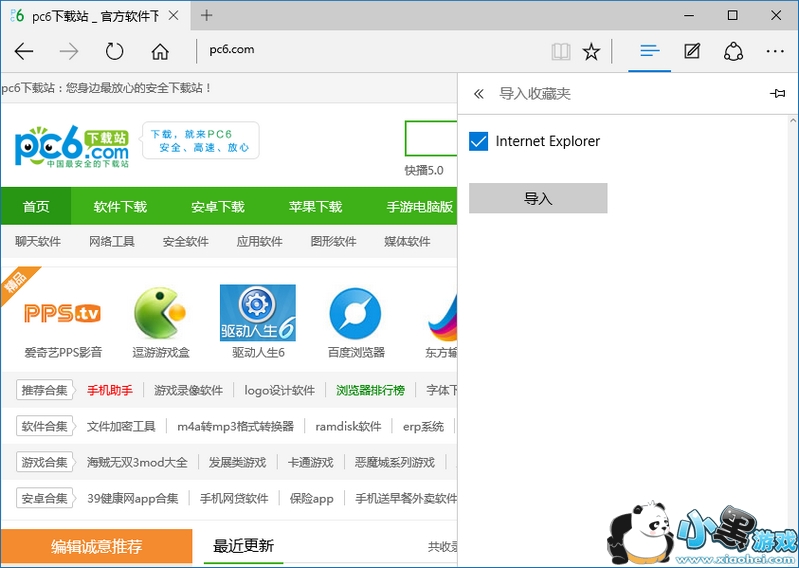Click the 游戏合集 label button
Viewport: 799px width, 568px height.
pyautogui.click(x=45, y=462)
